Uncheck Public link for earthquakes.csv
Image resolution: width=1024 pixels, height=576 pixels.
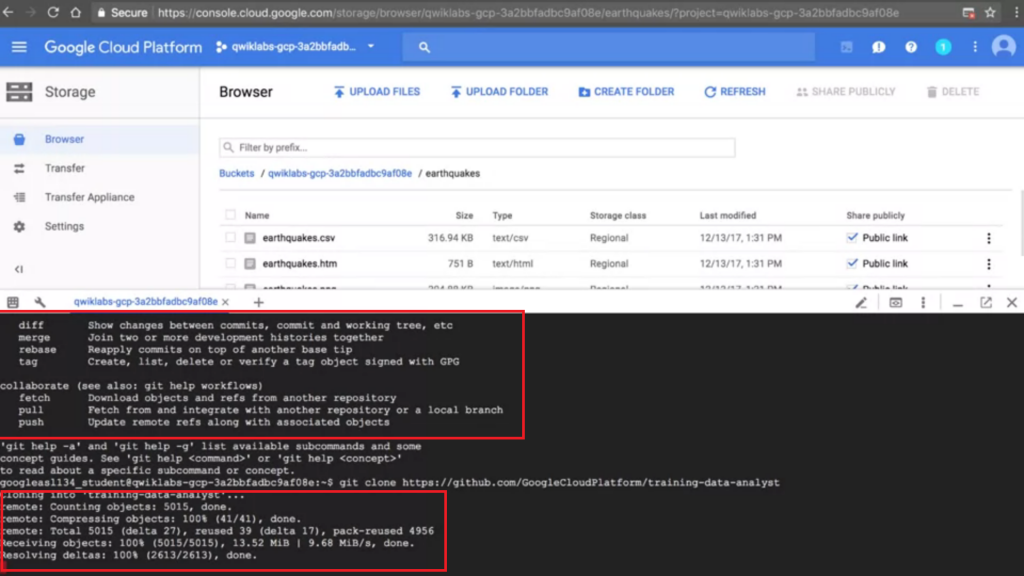852,238
